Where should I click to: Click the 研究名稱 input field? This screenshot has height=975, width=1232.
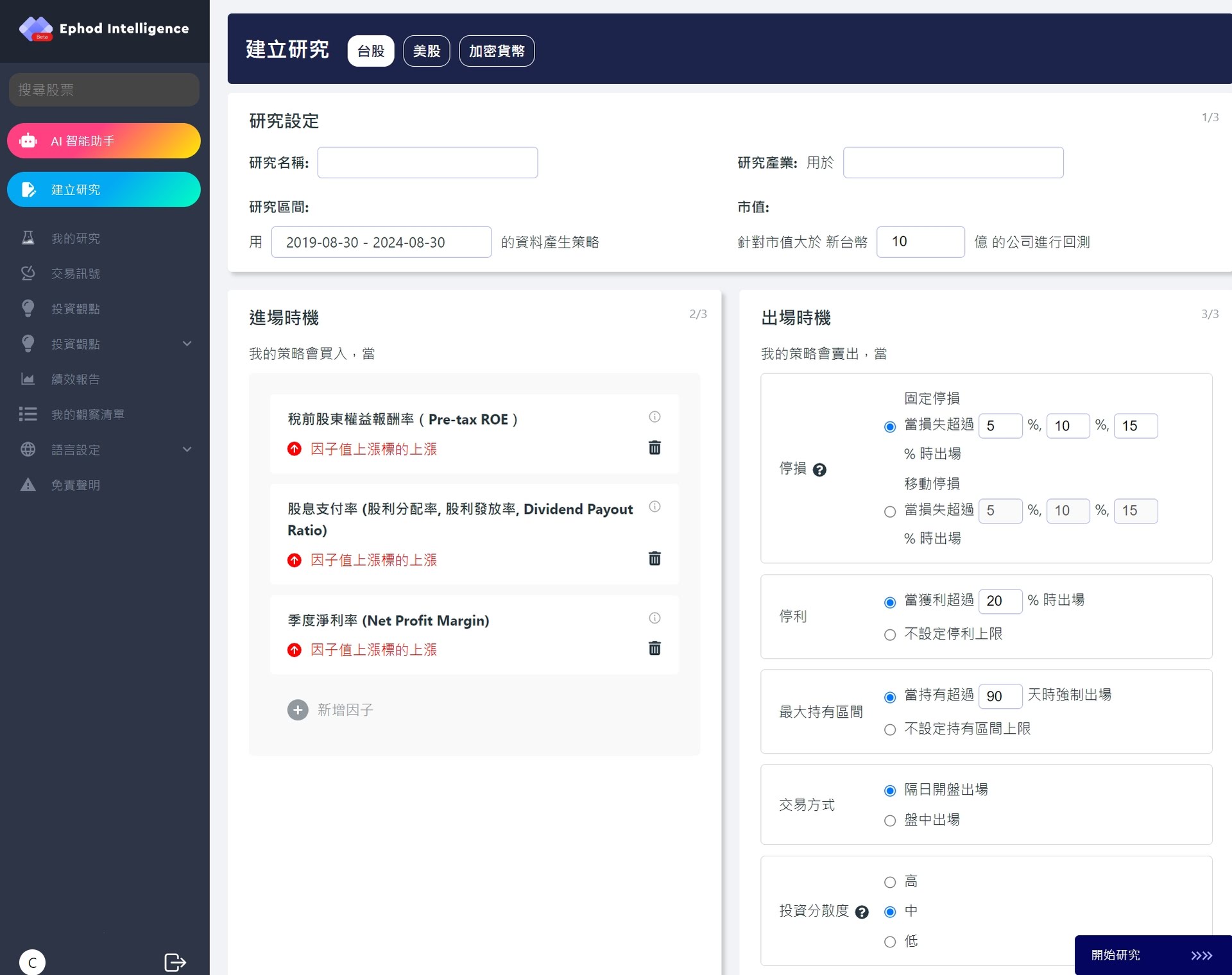[x=427, y=163]
